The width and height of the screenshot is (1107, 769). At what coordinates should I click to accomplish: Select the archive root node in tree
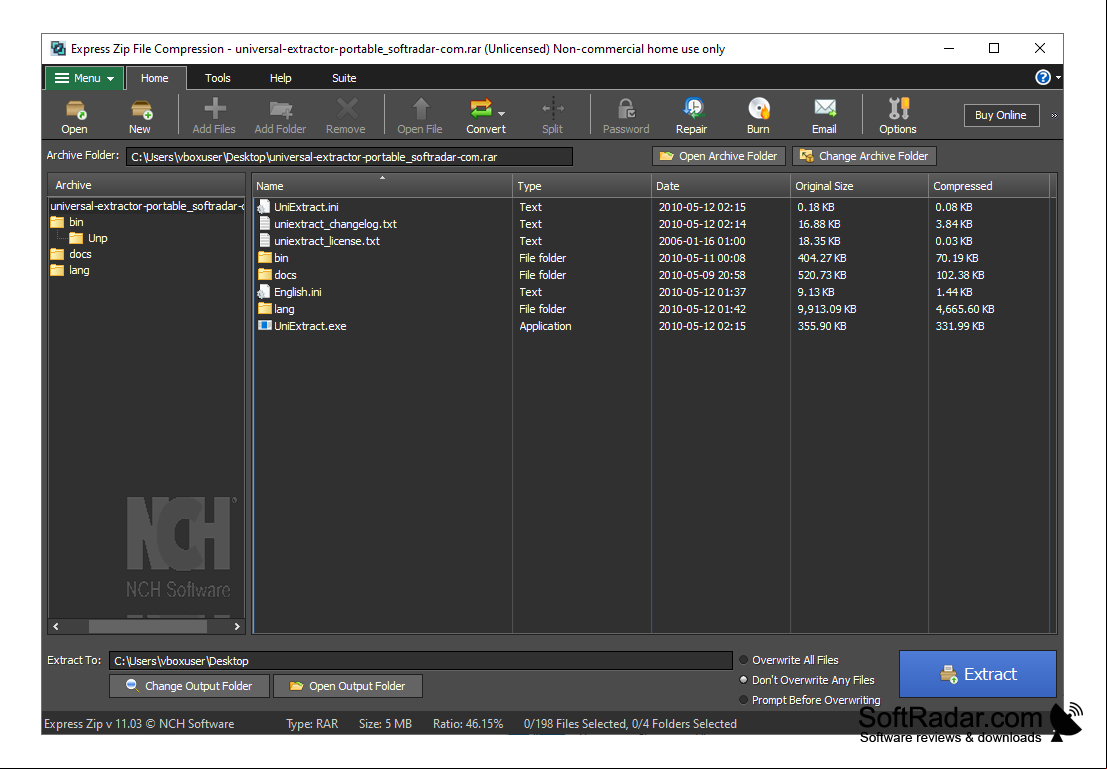[x=147, y=206]
